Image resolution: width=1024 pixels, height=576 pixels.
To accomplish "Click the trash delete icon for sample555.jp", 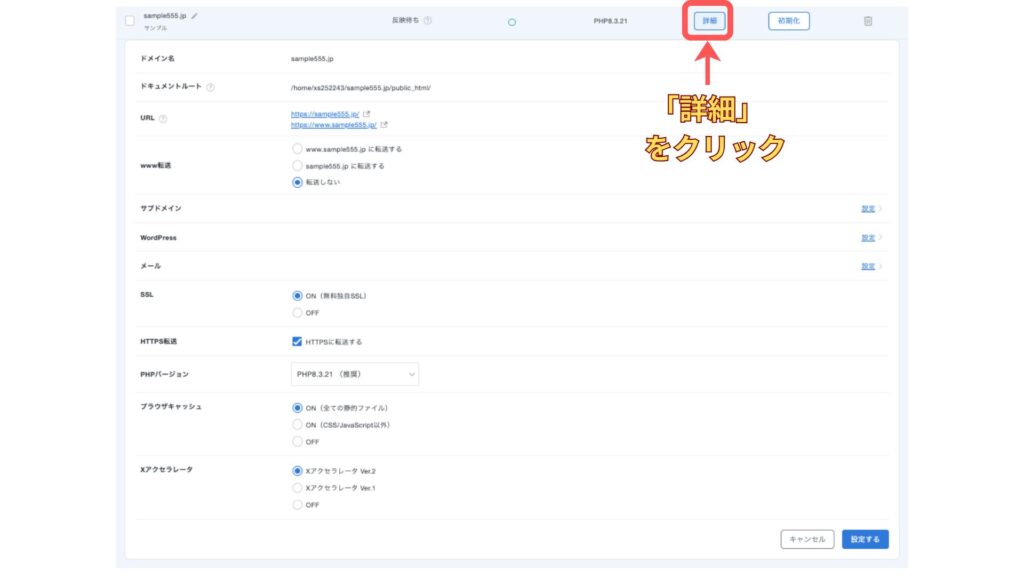I will tap(868, 21).
